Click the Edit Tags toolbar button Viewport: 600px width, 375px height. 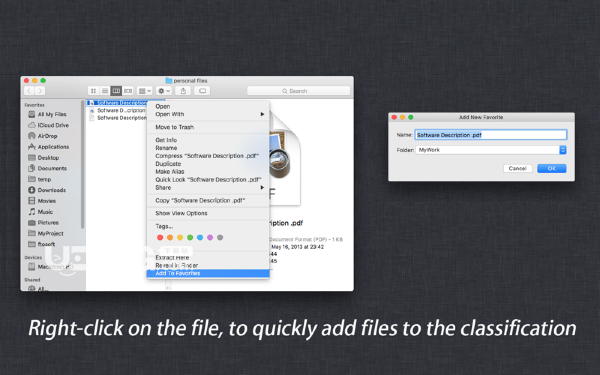(x=202, y=91)
